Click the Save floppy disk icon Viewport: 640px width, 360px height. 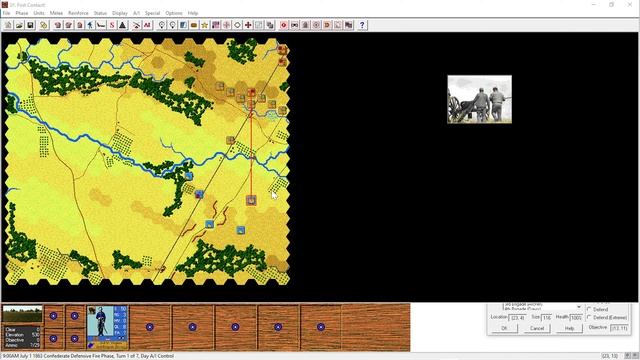pos(30,25)
